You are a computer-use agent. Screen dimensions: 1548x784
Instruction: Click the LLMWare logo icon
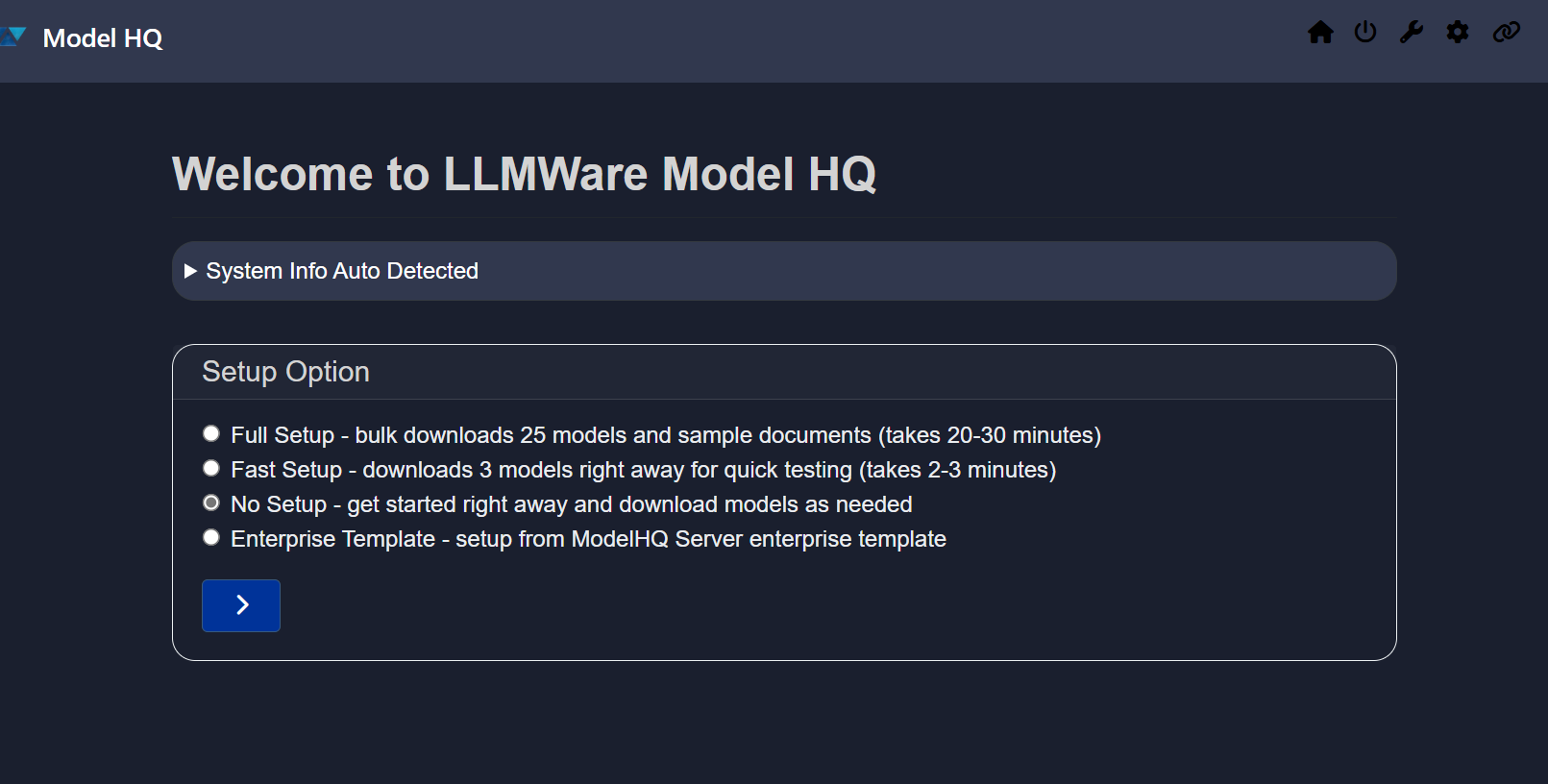point(13,37)
